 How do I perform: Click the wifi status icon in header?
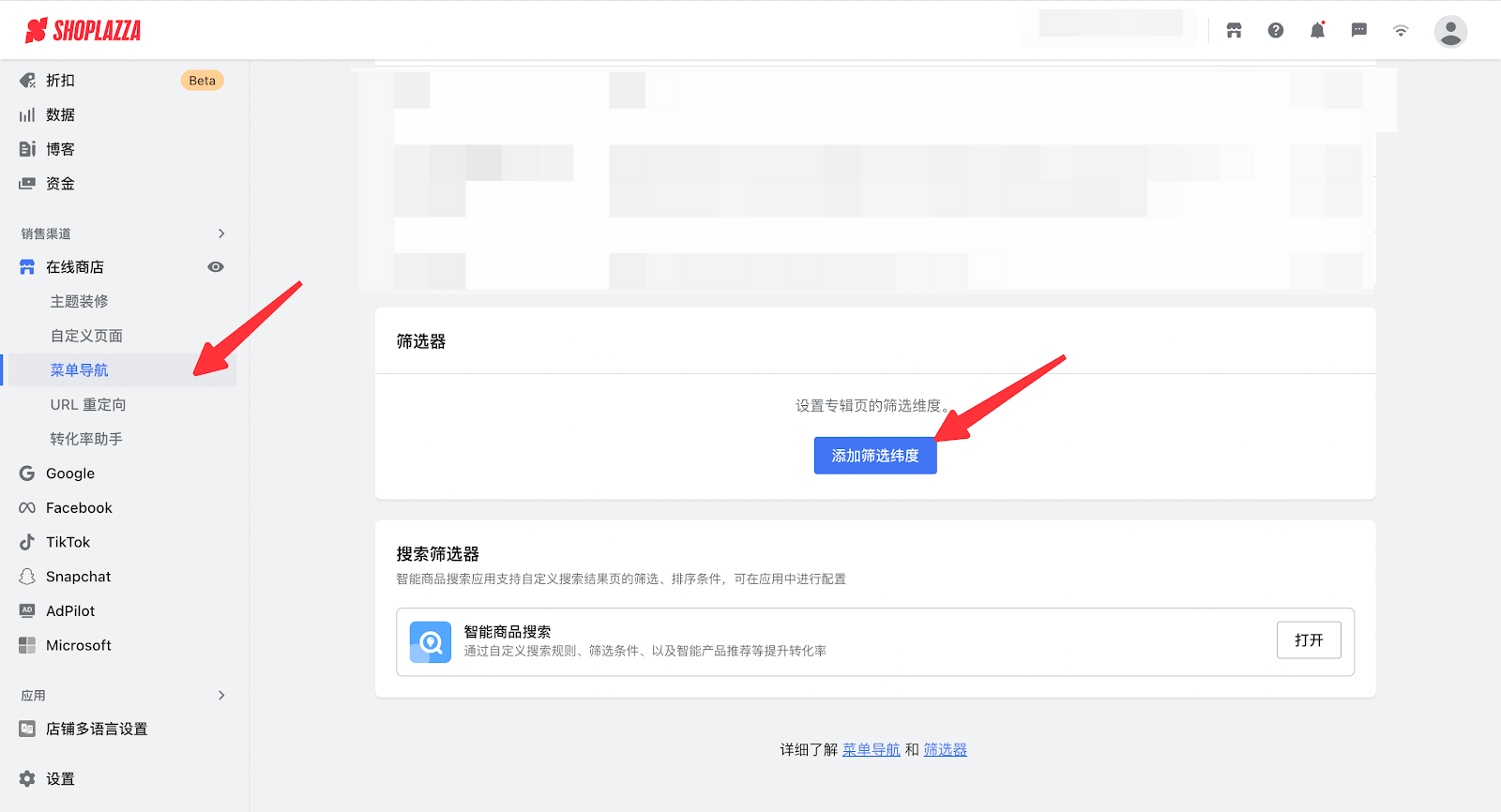1401,31
